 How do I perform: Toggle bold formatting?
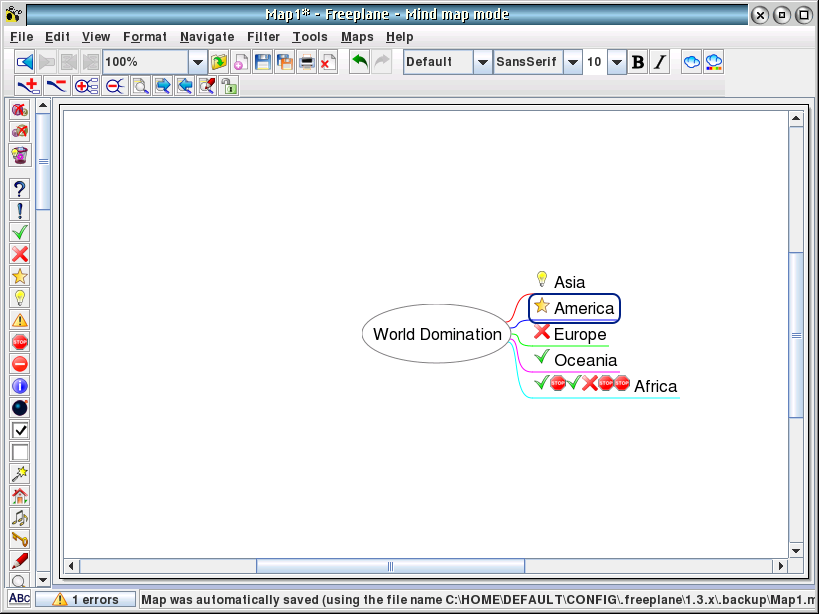pyautogui.click(x=638, y=62)
